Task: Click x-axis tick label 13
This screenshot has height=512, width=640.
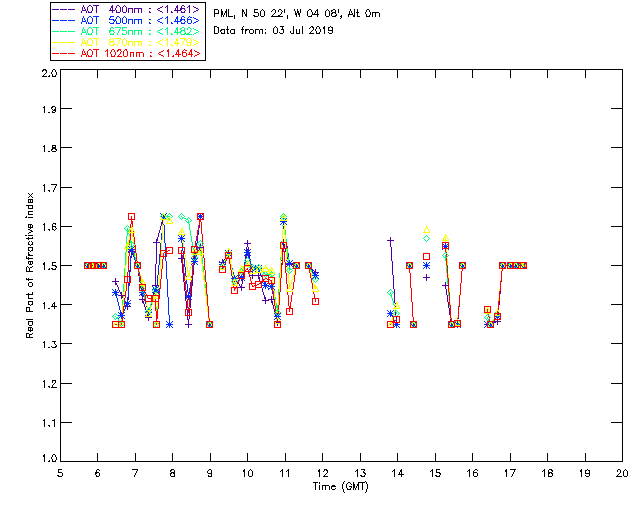Action: tap(360, 473)
